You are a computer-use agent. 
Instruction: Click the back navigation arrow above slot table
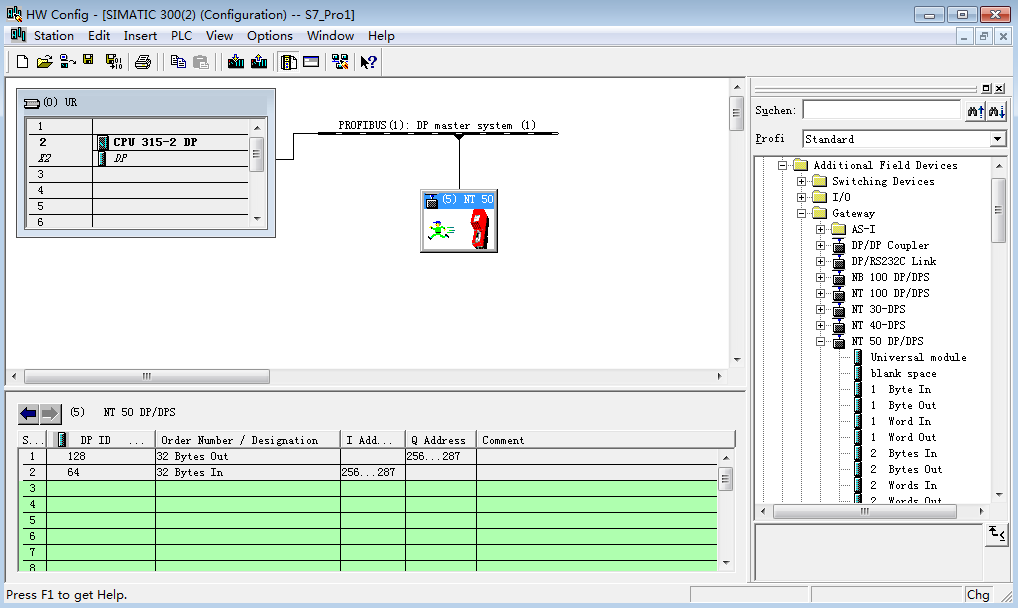coord(27,412)
